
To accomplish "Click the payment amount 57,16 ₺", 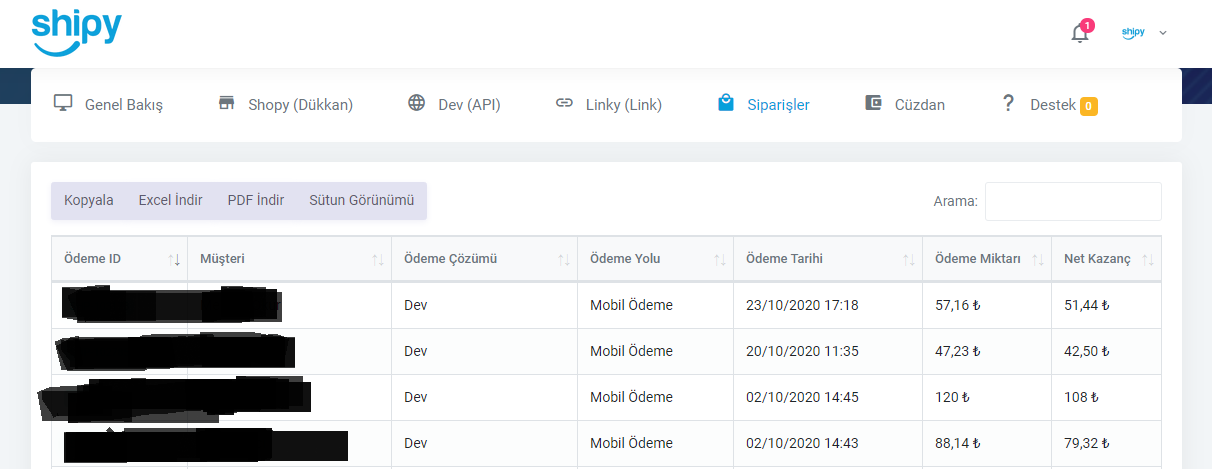I will click(957, 305).
